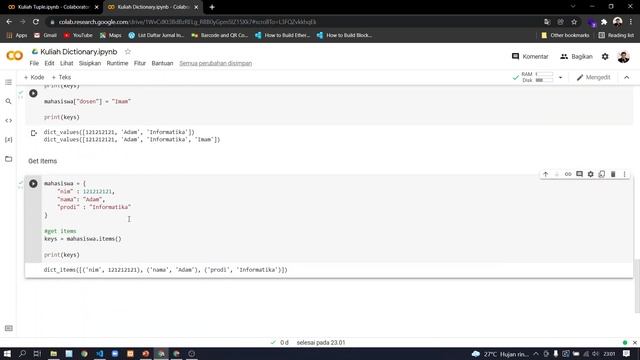Run the mahasiswa["dosen"] cell

(33, 93)
